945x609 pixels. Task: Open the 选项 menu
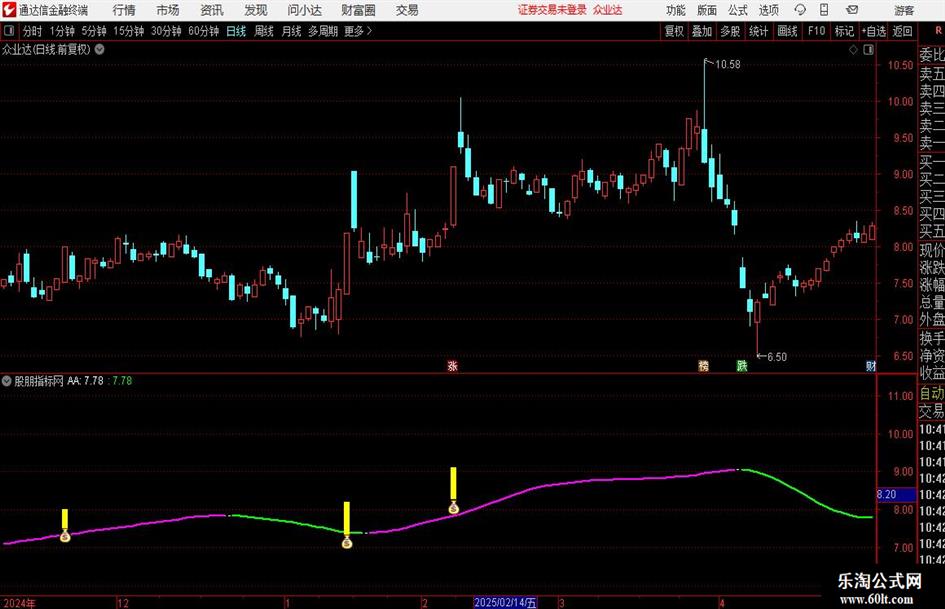tap(769, 10)
